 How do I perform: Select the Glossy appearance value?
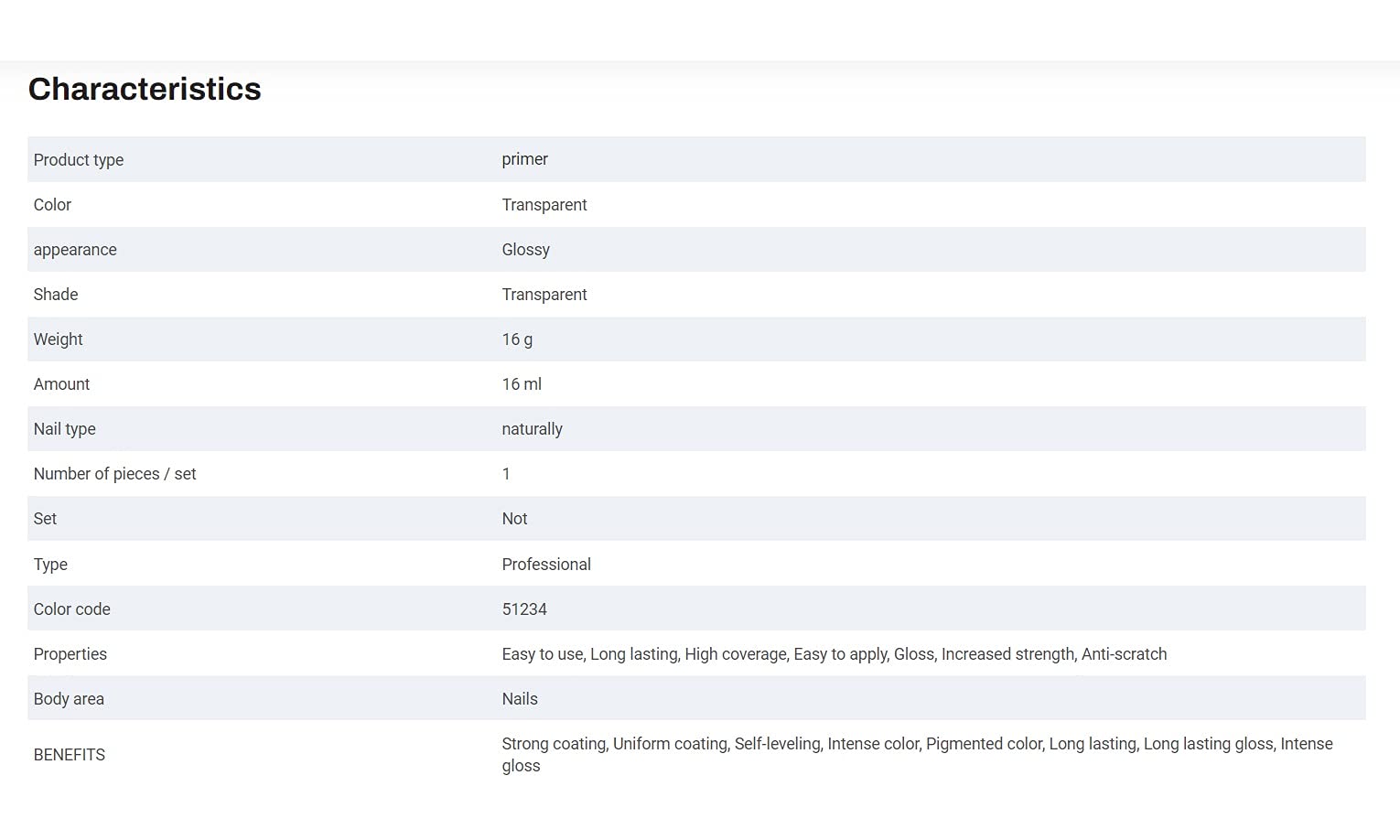(525, 250)
